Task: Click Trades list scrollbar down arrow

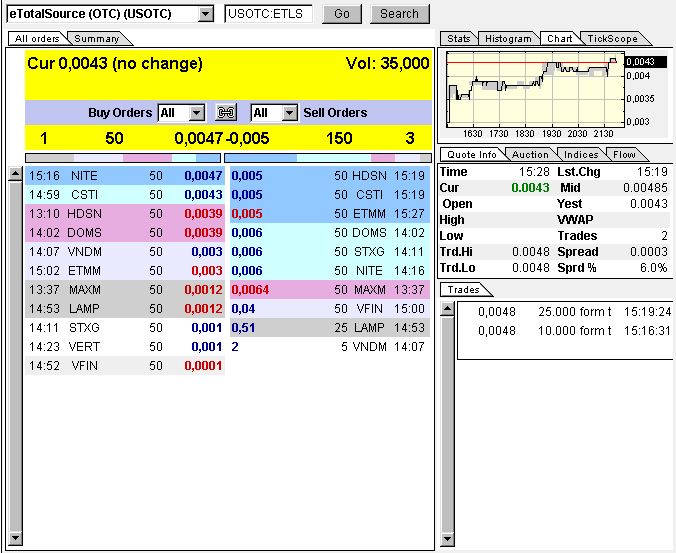Action: pos(448,539)
